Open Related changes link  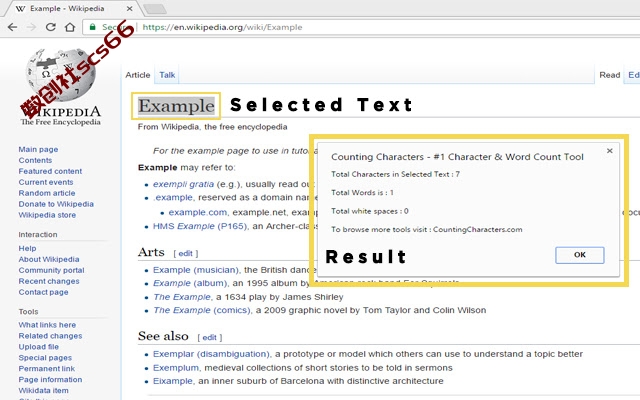click(50, 336)
